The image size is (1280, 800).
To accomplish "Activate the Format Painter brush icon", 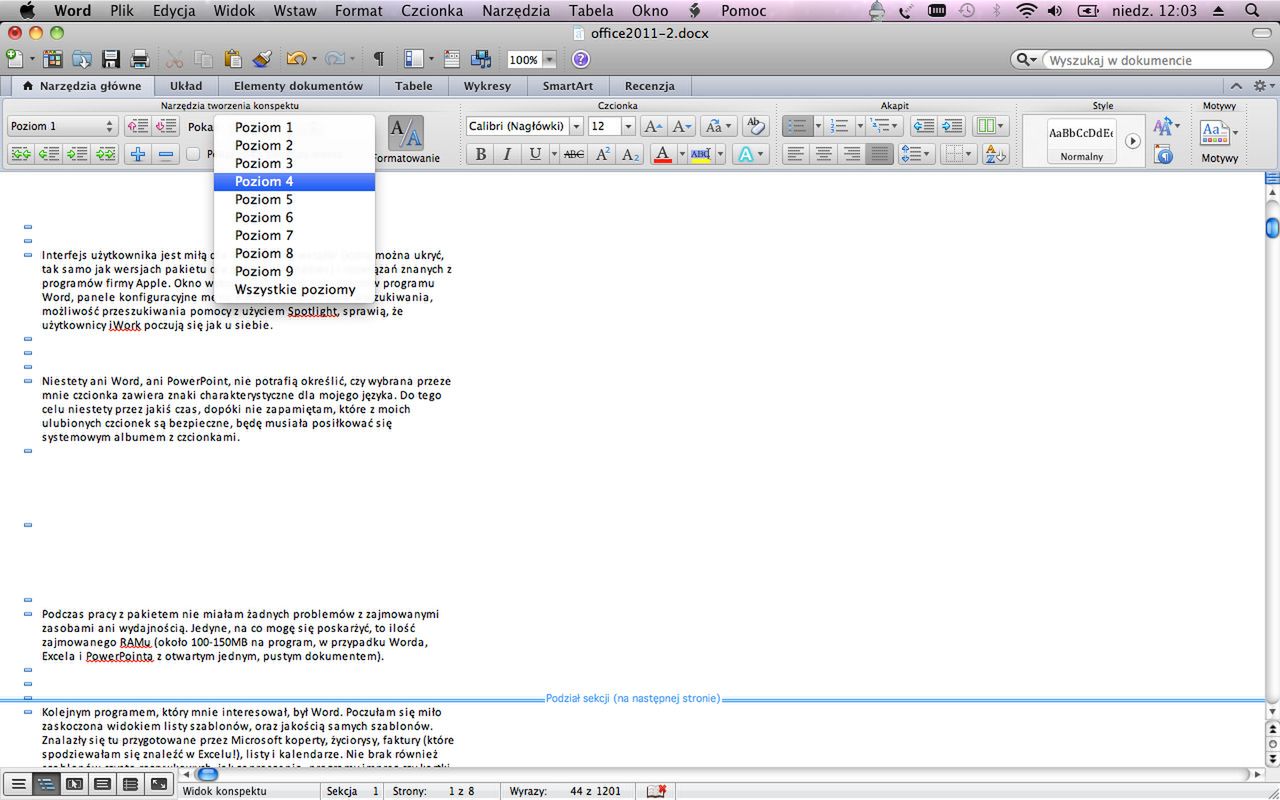I will click(262, 59).
